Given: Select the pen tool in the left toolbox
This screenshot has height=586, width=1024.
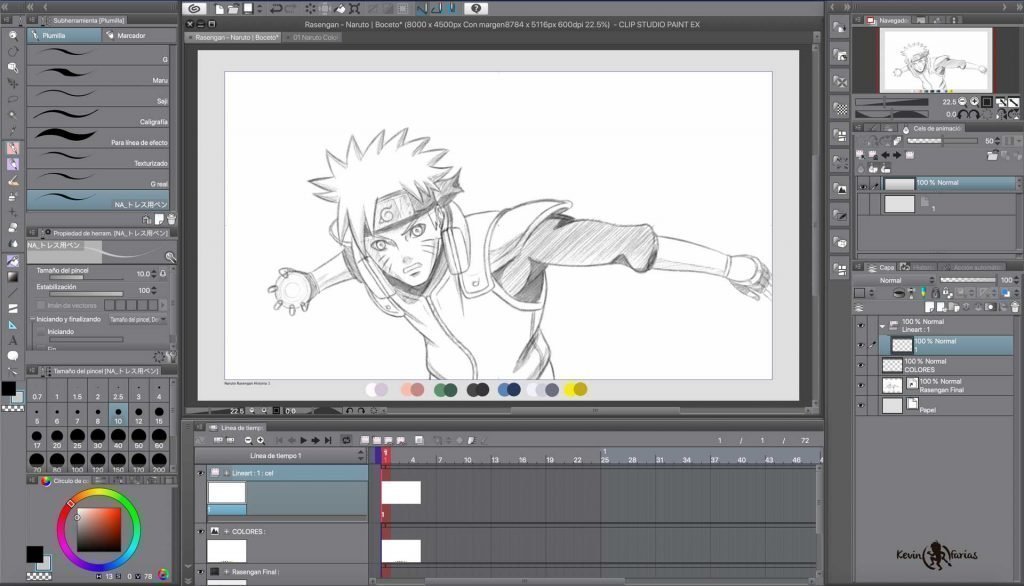Looking at the screenshot, I should 12,148.
